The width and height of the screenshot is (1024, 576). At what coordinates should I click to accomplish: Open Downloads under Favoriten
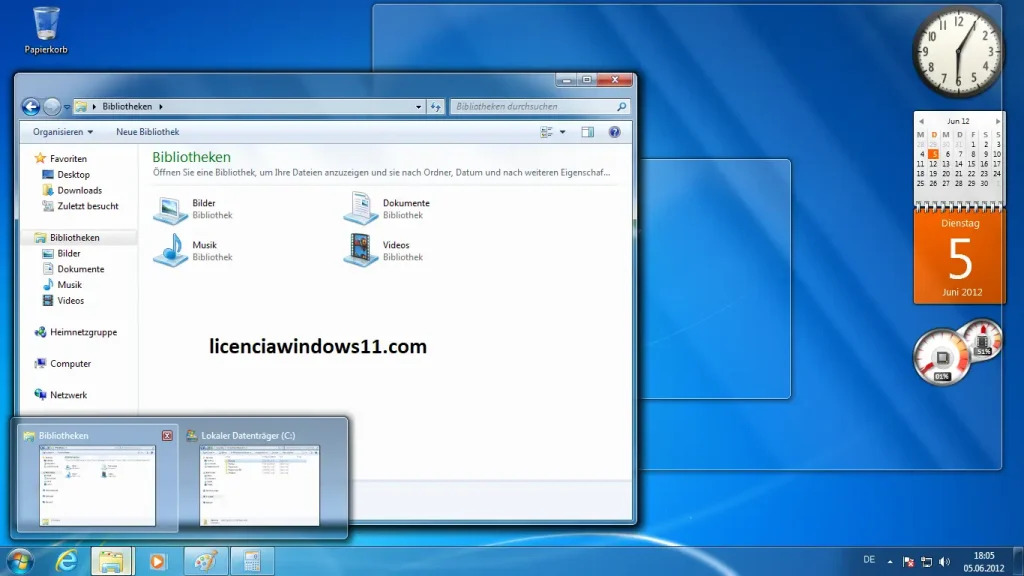click(x=79, y=190)
